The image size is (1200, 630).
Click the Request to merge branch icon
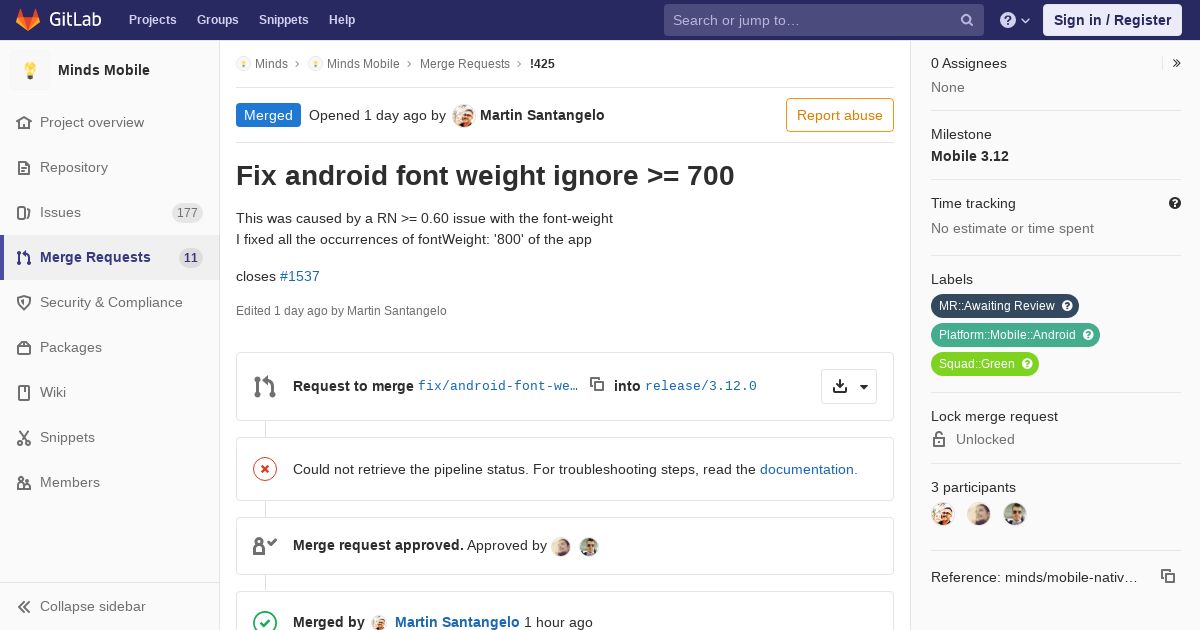pyautogui.click(x=265, y=386)
